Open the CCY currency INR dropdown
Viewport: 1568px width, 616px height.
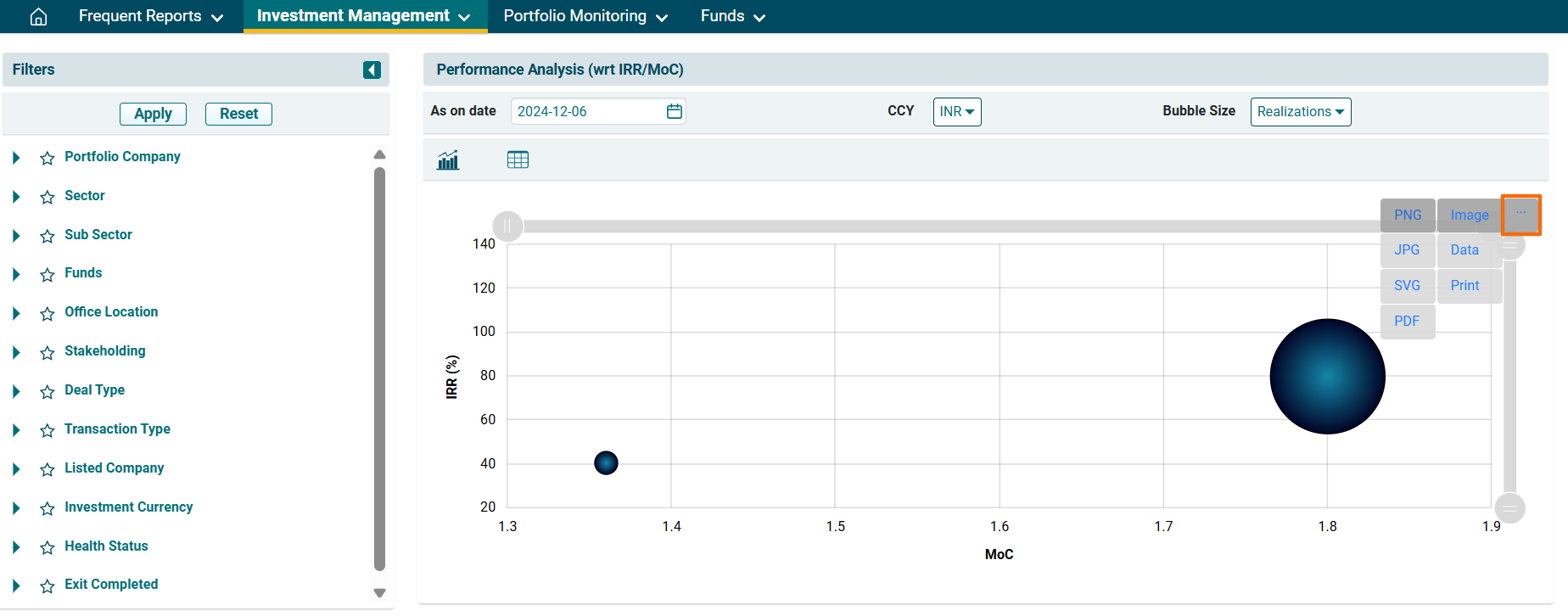(956, 112)
